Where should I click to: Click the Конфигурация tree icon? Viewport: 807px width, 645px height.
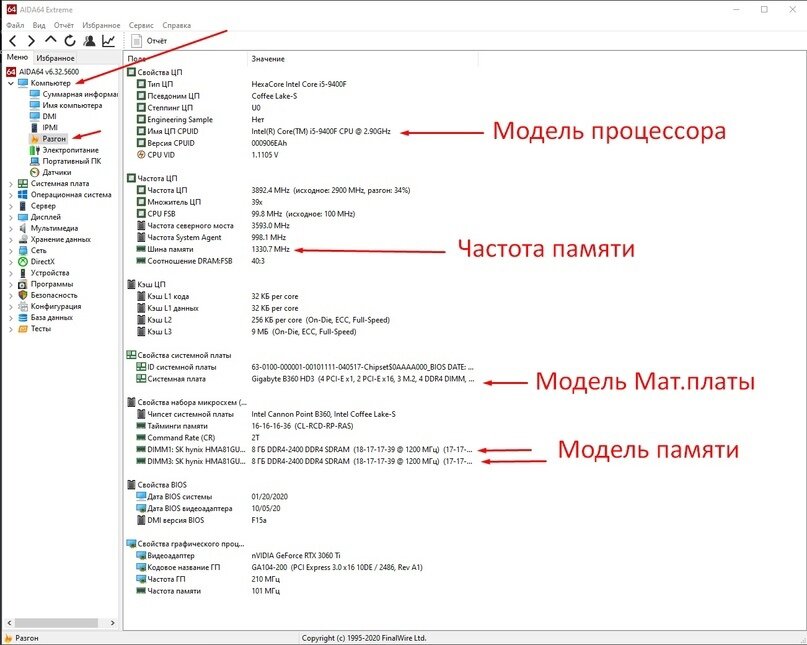(23, 306)
